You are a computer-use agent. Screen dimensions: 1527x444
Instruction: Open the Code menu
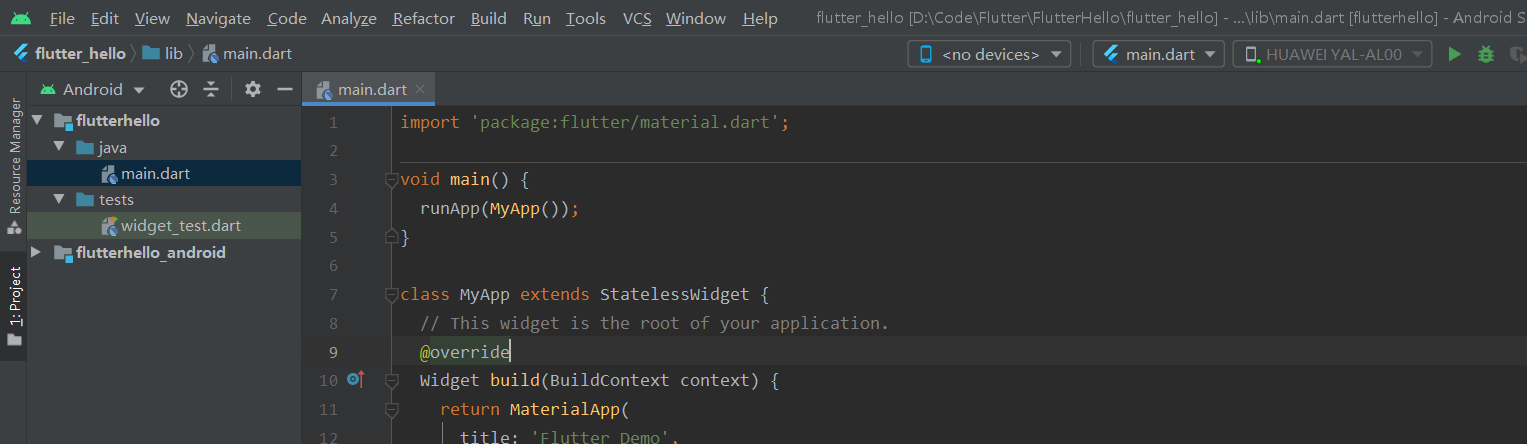pyautogui.click(x=287, y=18)
